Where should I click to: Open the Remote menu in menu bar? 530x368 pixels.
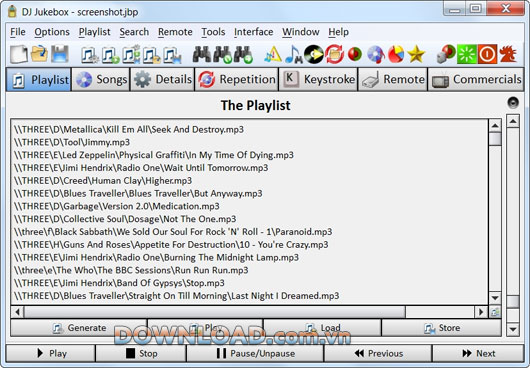tap(175, 32)
